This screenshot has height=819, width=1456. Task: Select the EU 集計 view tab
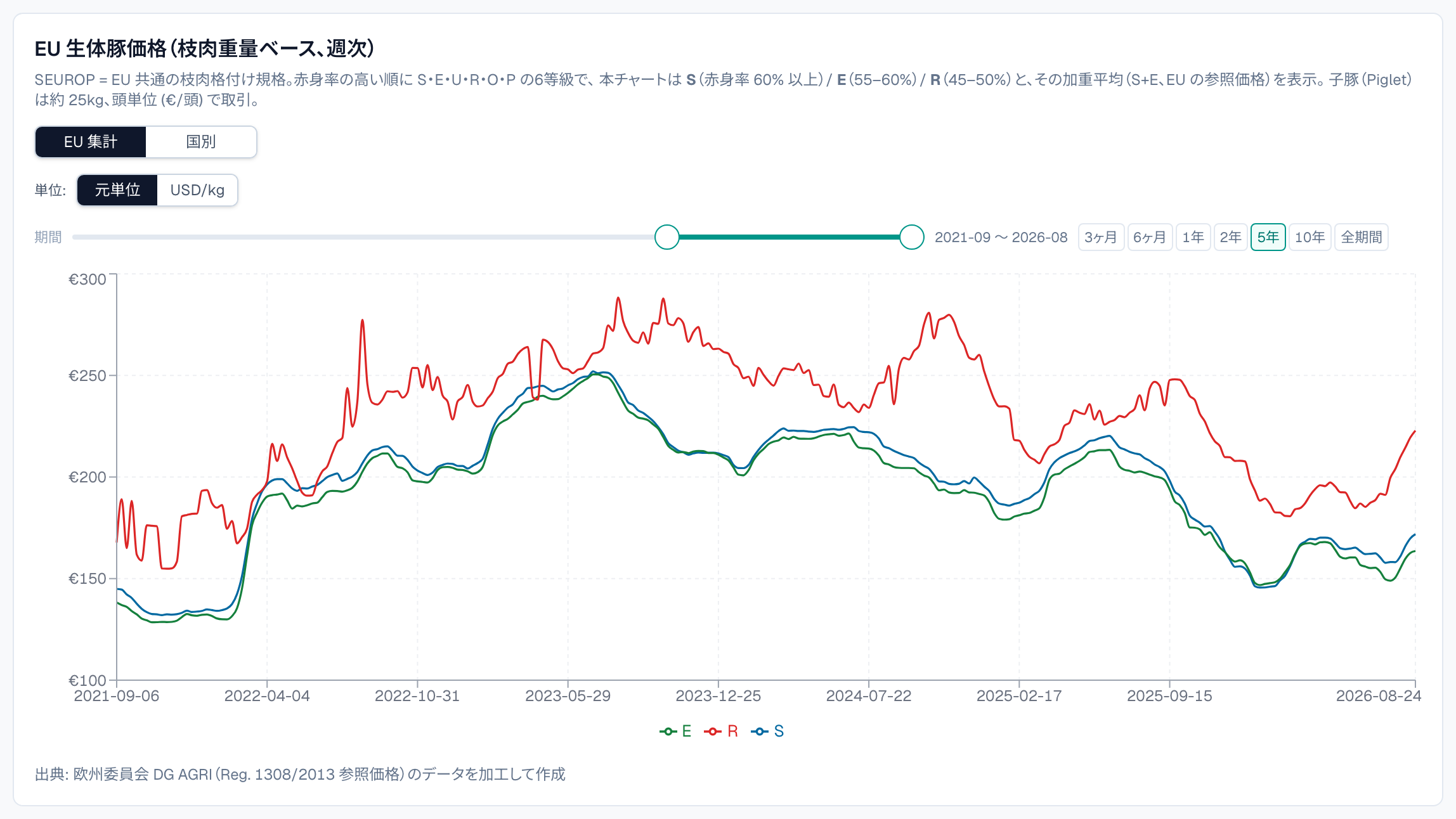[x=91, y=141]
